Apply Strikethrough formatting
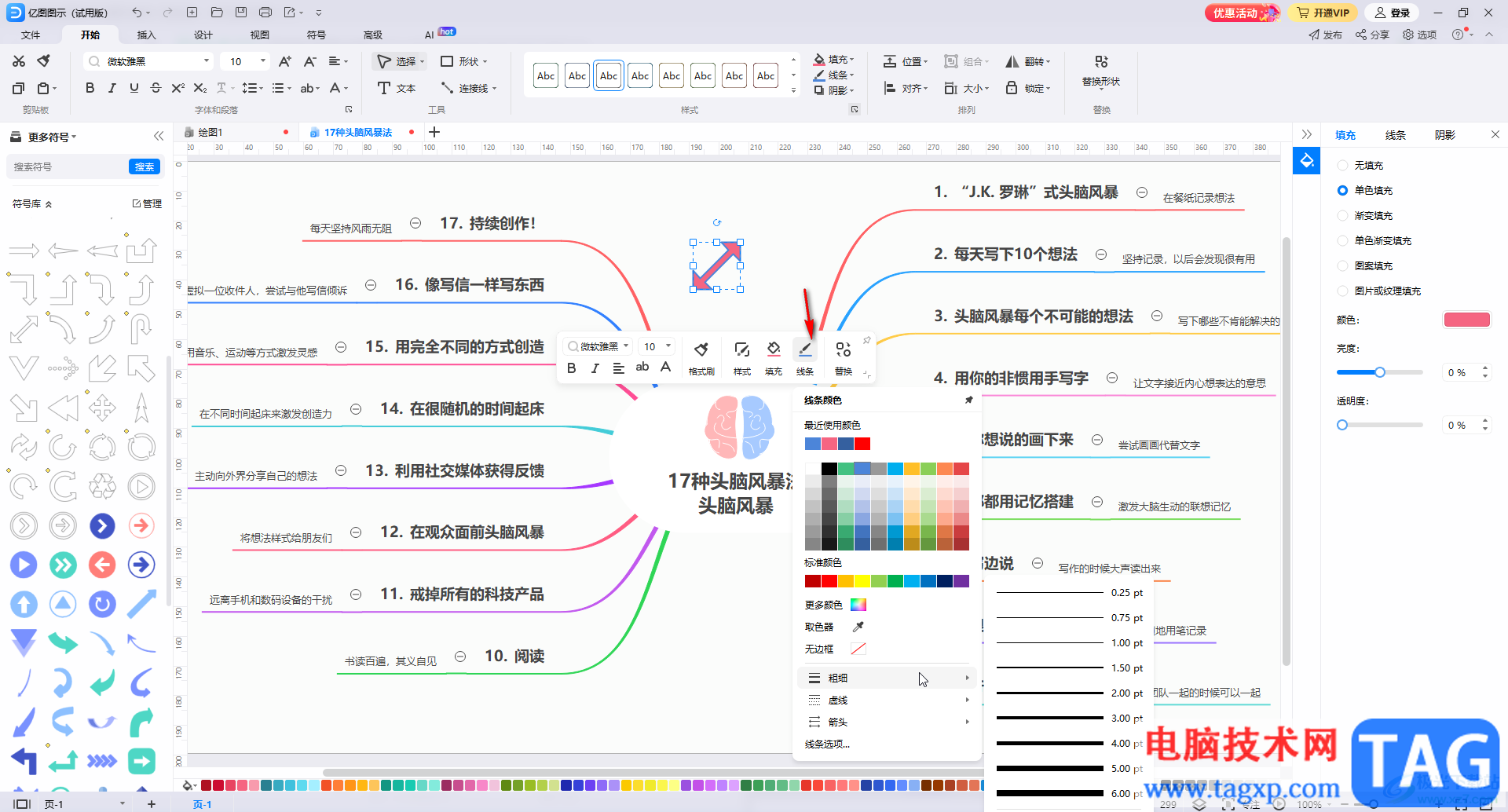Viewport: 1508px width, 812px height. point(156,88)
